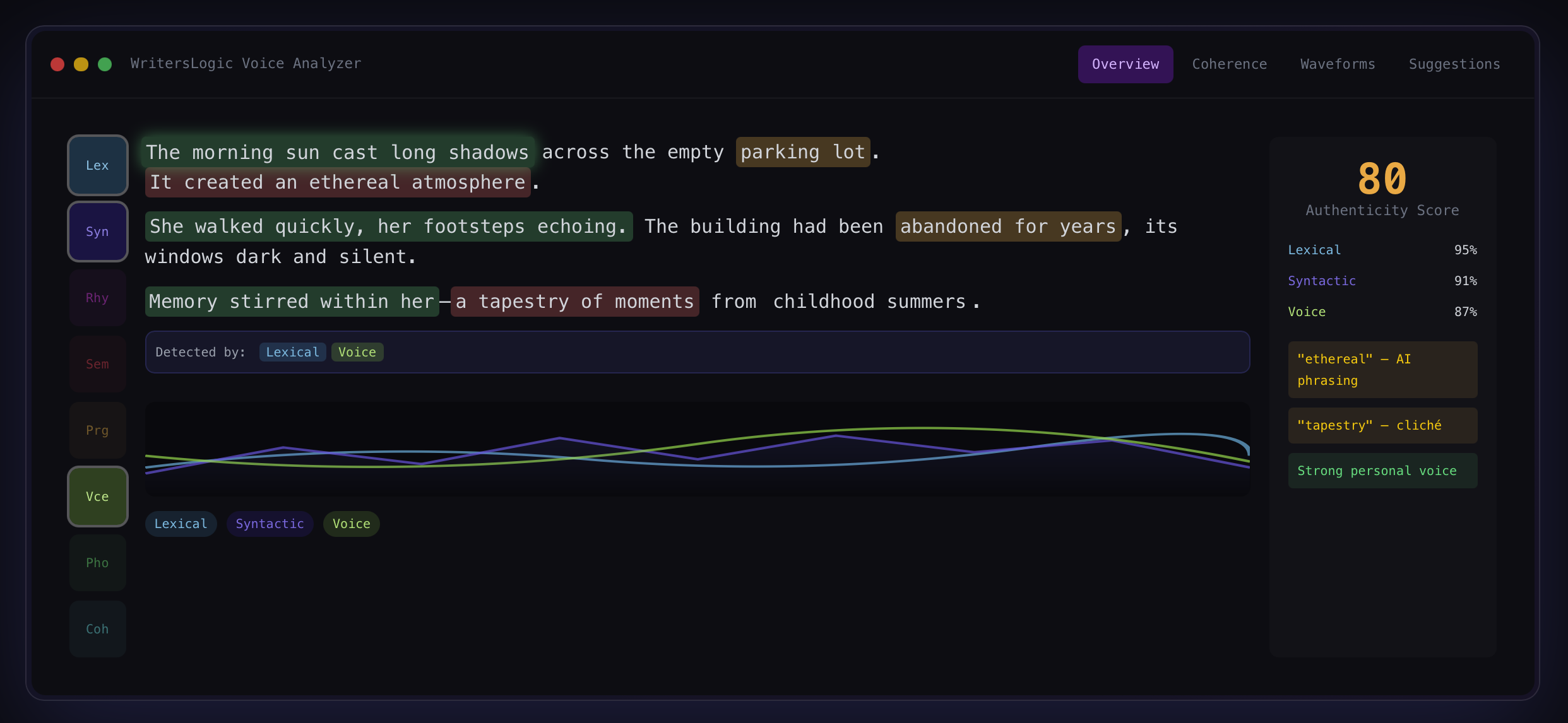Toggle the Syntactic filter chip
1568x723 pixels.
point(270,524)
